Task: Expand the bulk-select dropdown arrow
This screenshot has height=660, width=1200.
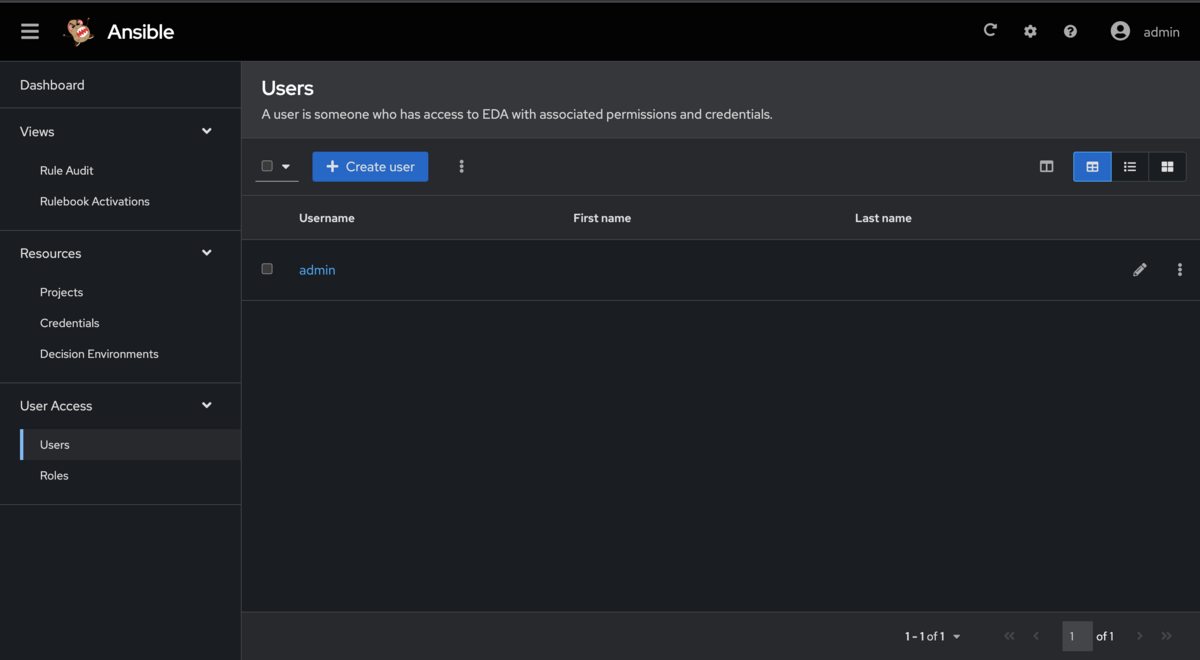Action: [286, 166]
